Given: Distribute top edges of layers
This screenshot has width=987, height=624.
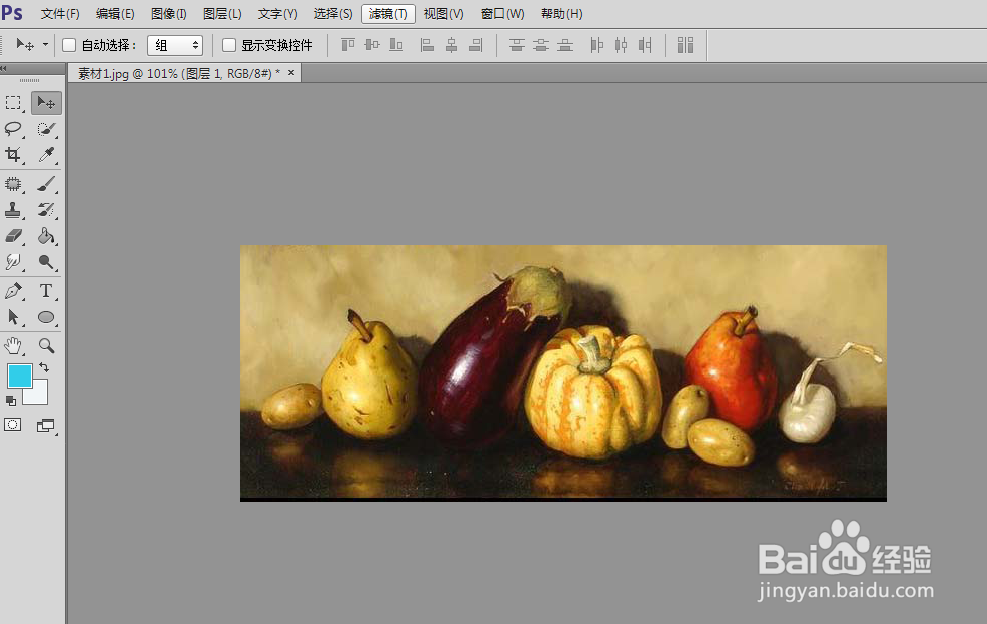Looking at the screenshot, I should point(517,45).
